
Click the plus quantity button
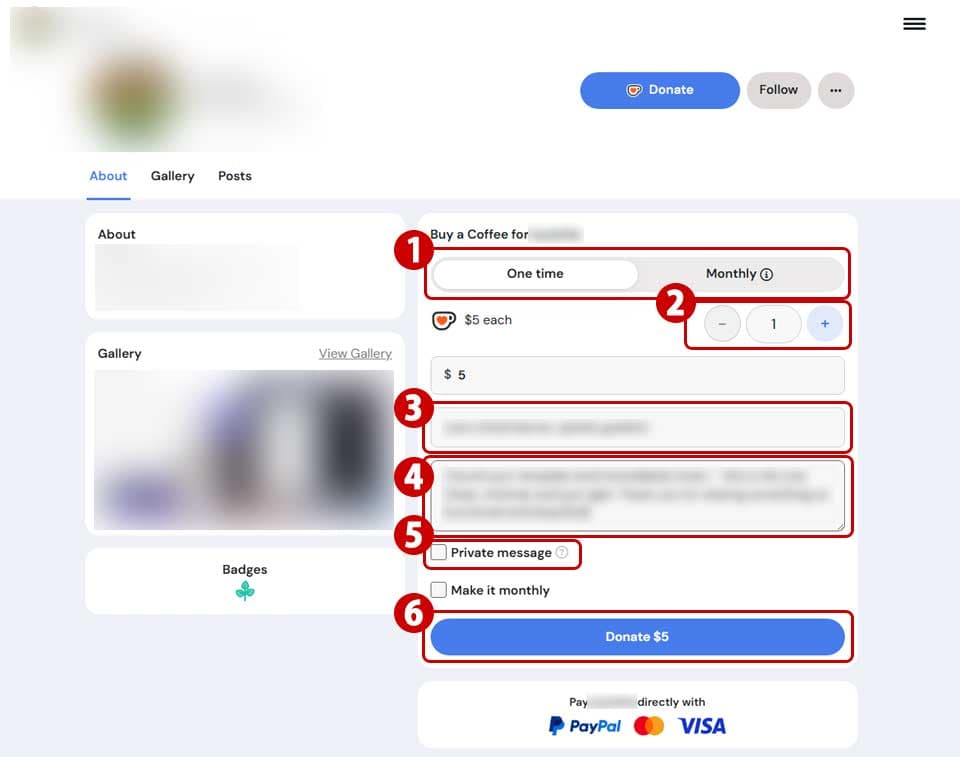[x=825, y=323]
